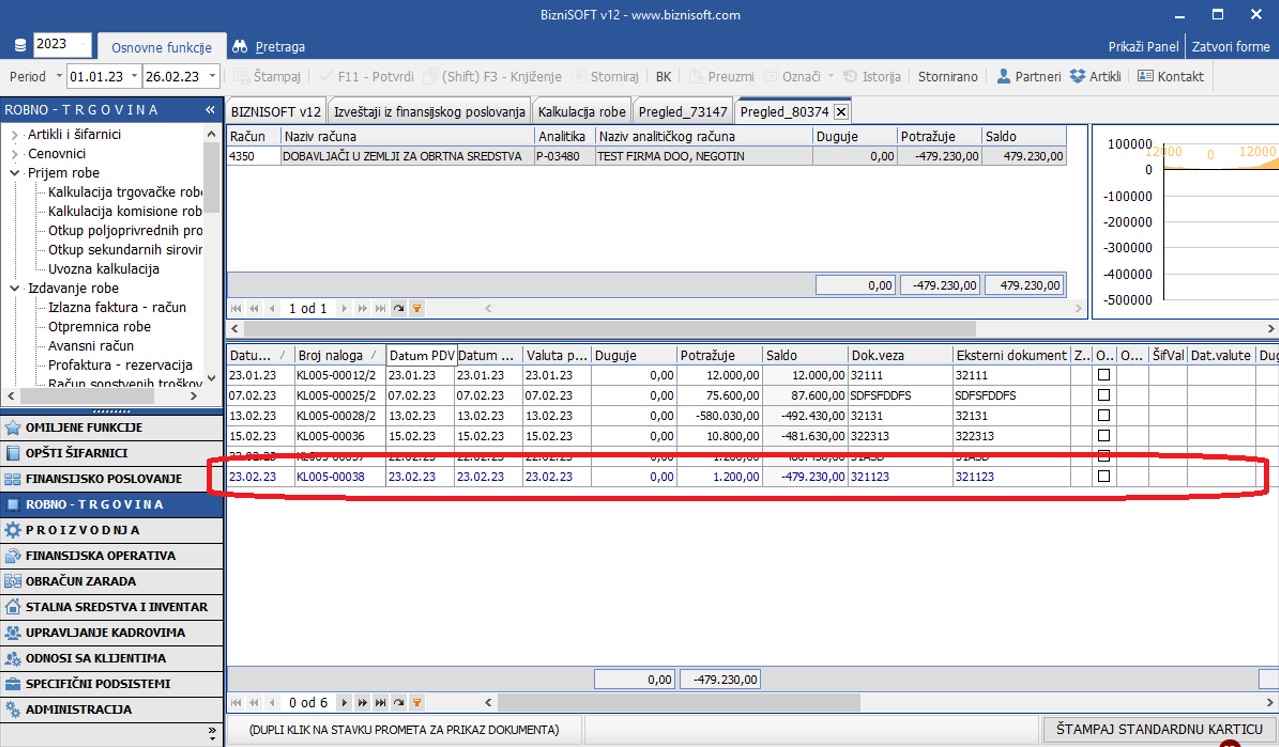Collapse Prijem robe tree node

[15, 173]
